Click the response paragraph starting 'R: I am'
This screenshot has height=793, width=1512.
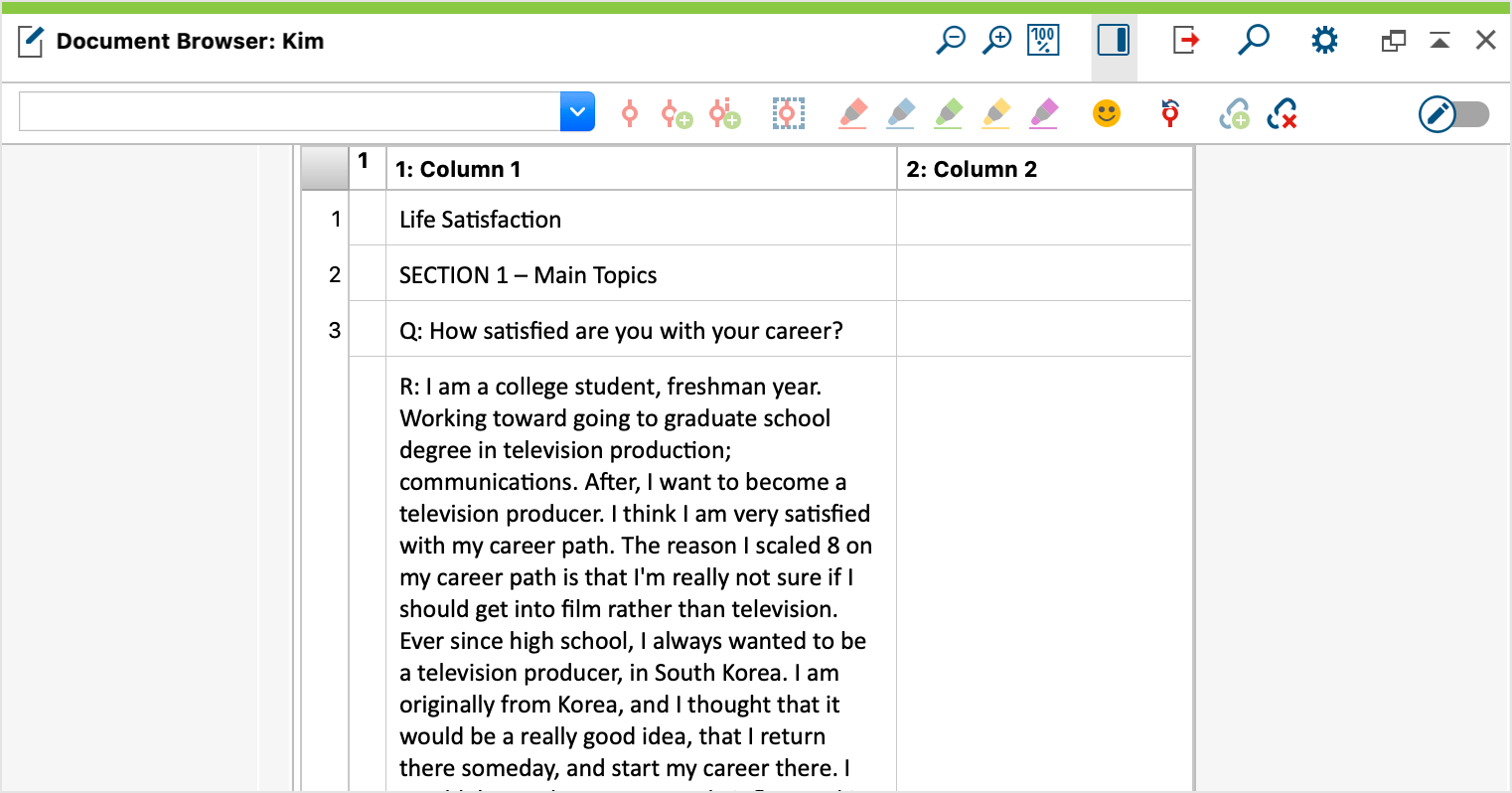tap(642, 576)
